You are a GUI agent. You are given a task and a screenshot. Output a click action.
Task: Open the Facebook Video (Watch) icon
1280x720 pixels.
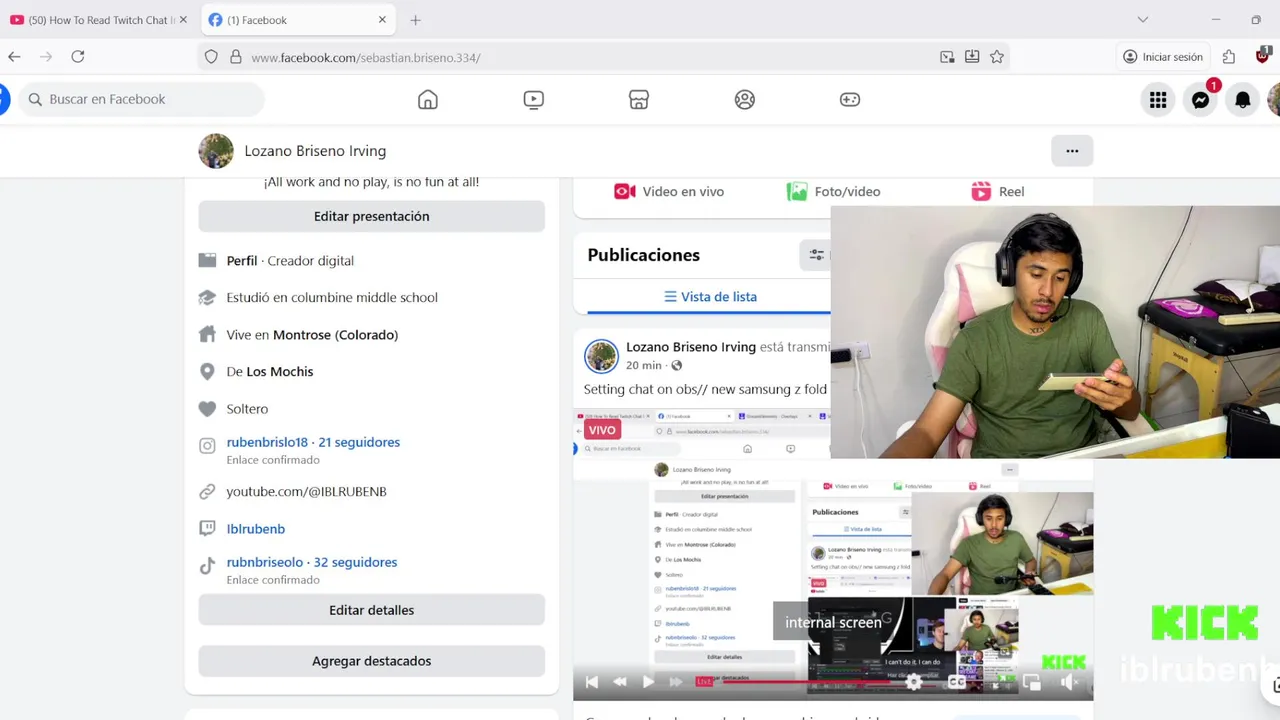click(x=533, y=99)
